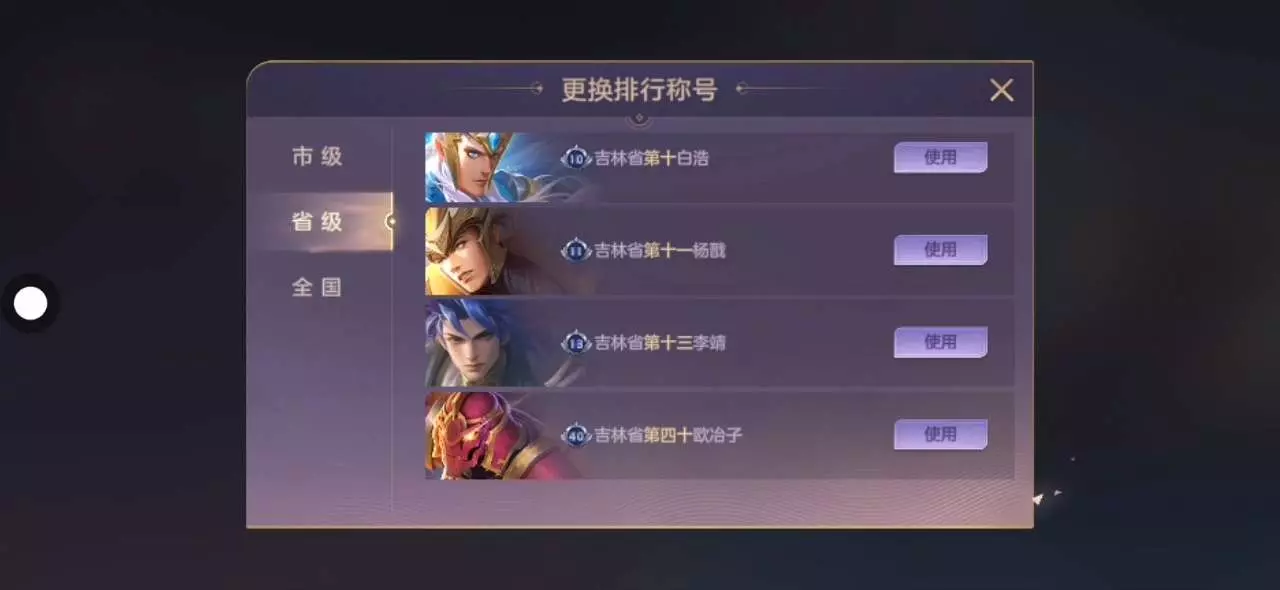Click the rank 10 badge icon
Image resolution: width=1280 pixels, height=590 pixels.
575,158
